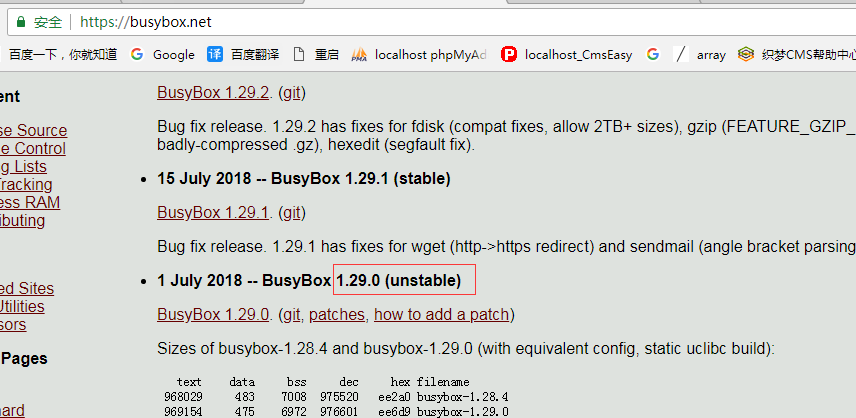Click the array bookmark slash icon
Viewport: 856px width, 418px height.
click(681, 54)
